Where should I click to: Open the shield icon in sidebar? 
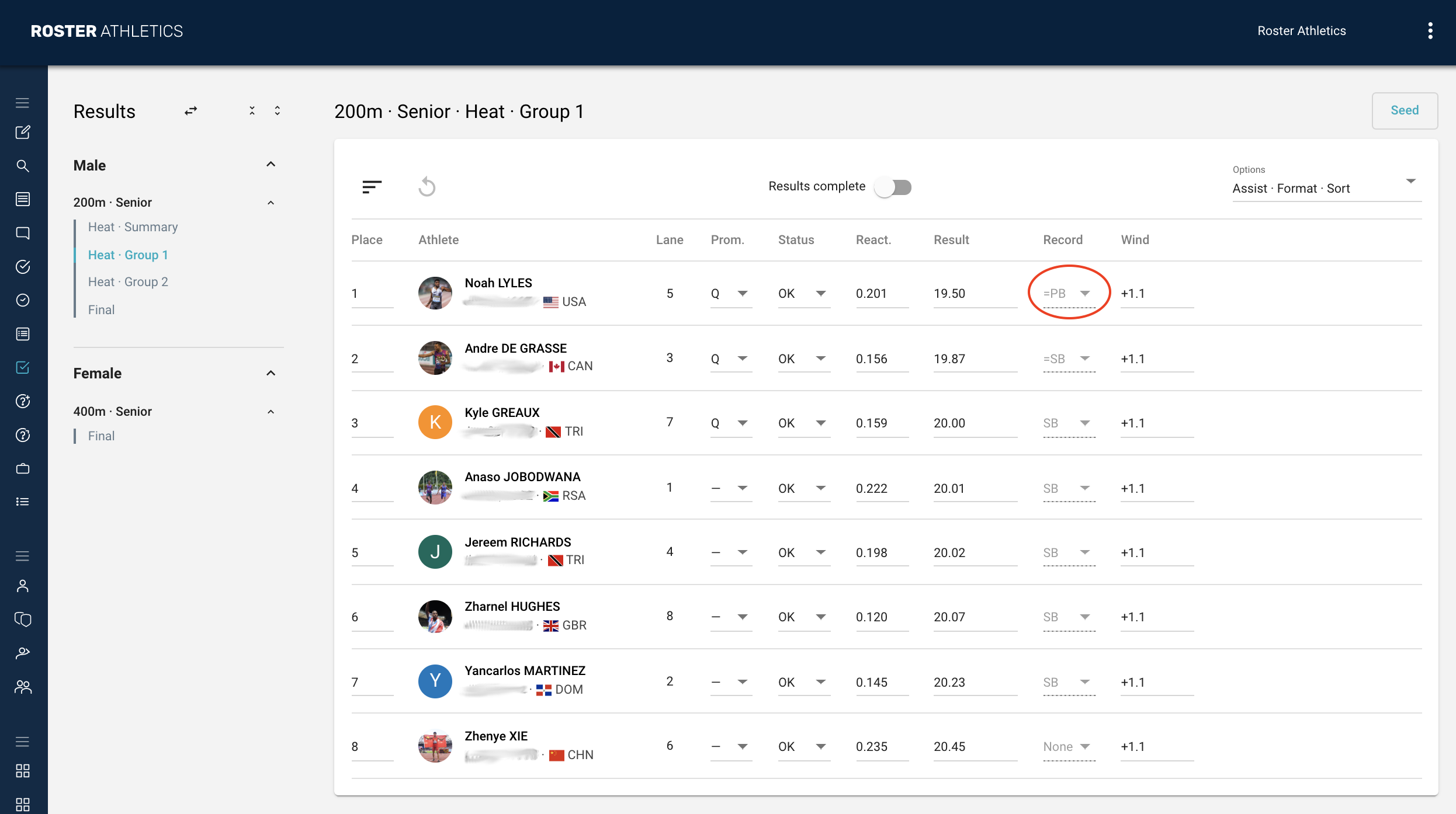pos(23,619)
